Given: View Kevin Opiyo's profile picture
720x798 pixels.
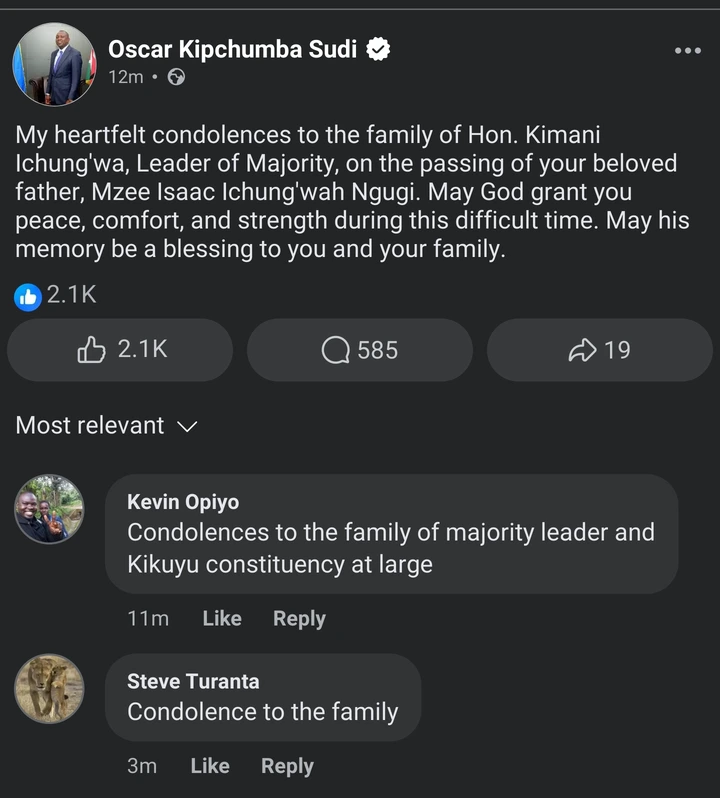Looking at the screenshot, I should (50, 509).
